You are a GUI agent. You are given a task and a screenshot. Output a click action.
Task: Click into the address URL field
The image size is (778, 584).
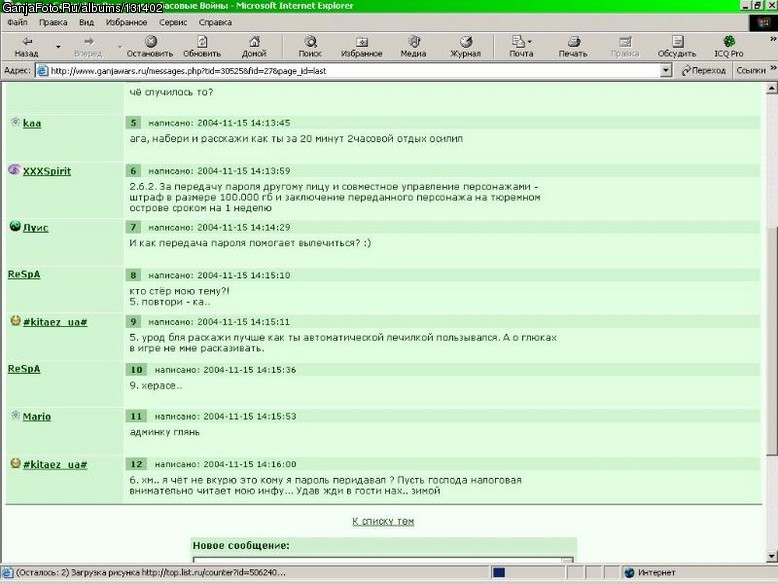347,70
